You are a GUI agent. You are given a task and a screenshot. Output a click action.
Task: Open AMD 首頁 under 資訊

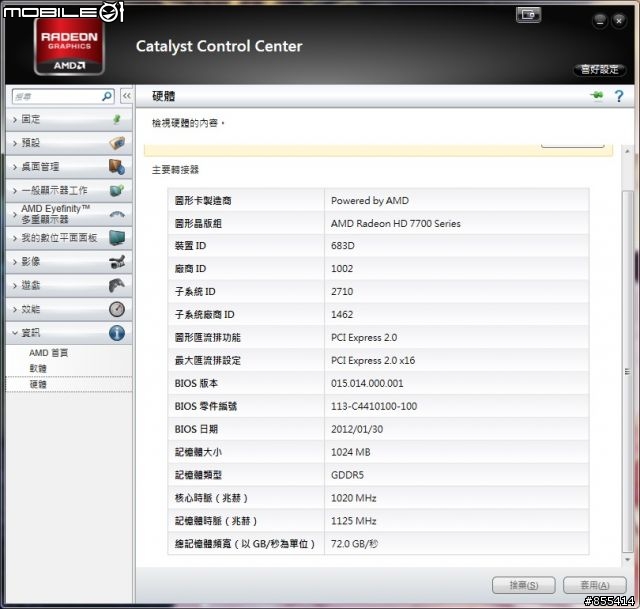(x=49, y=353)
